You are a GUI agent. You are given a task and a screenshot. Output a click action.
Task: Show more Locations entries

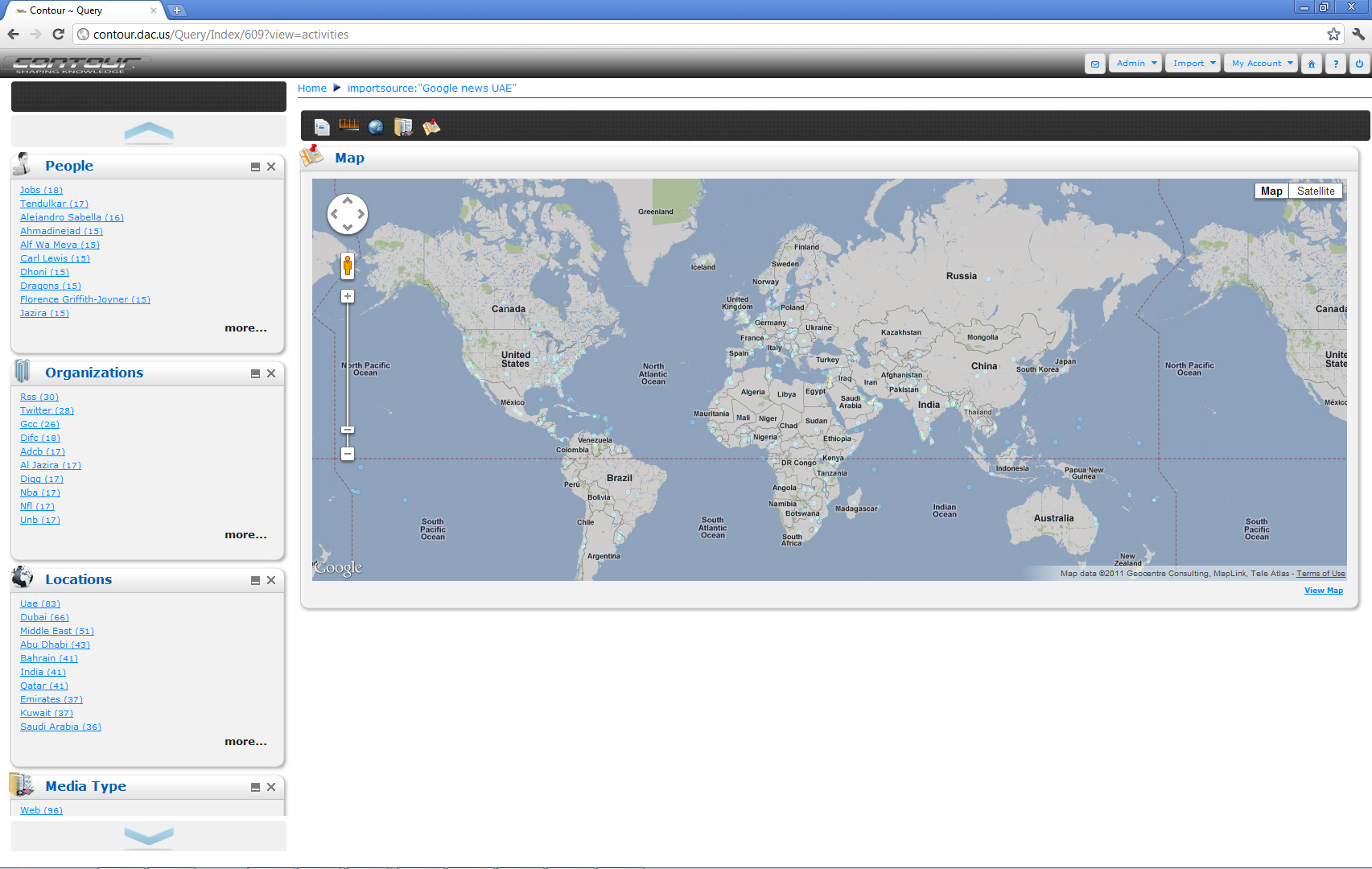tap(245, 742)
